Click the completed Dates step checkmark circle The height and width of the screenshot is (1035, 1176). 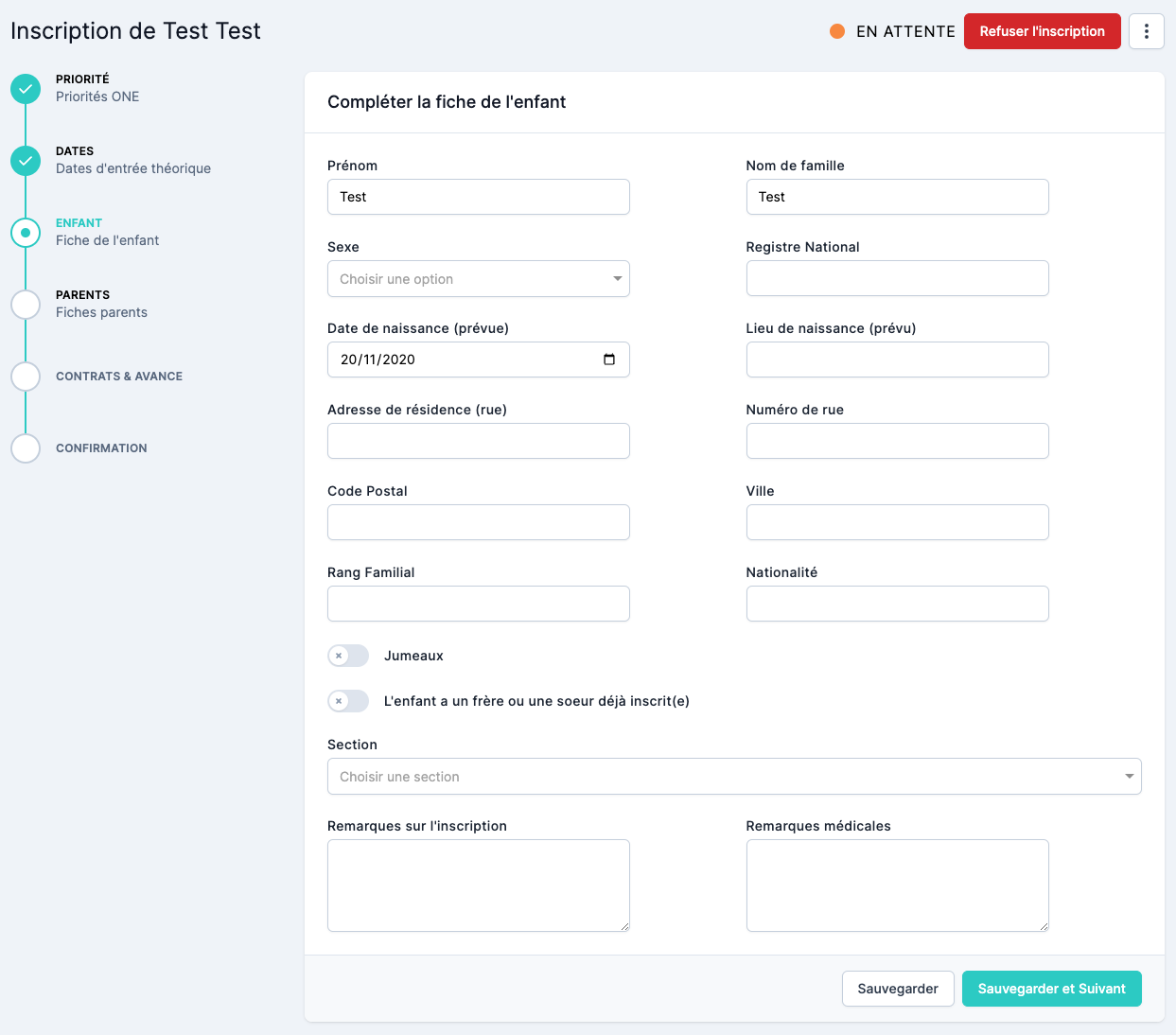point(26,161)
